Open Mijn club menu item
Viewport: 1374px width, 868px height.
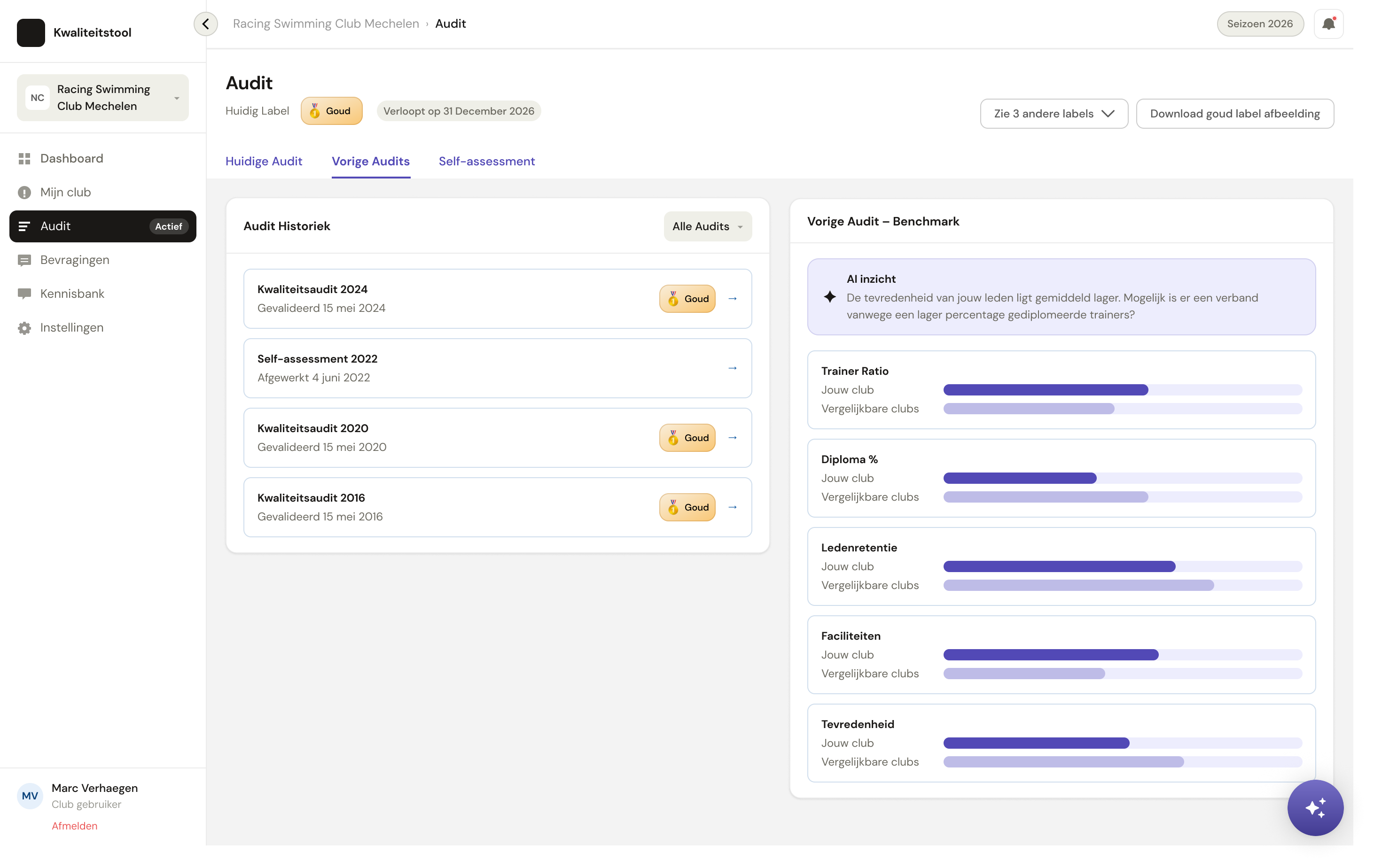coord(103,192)
